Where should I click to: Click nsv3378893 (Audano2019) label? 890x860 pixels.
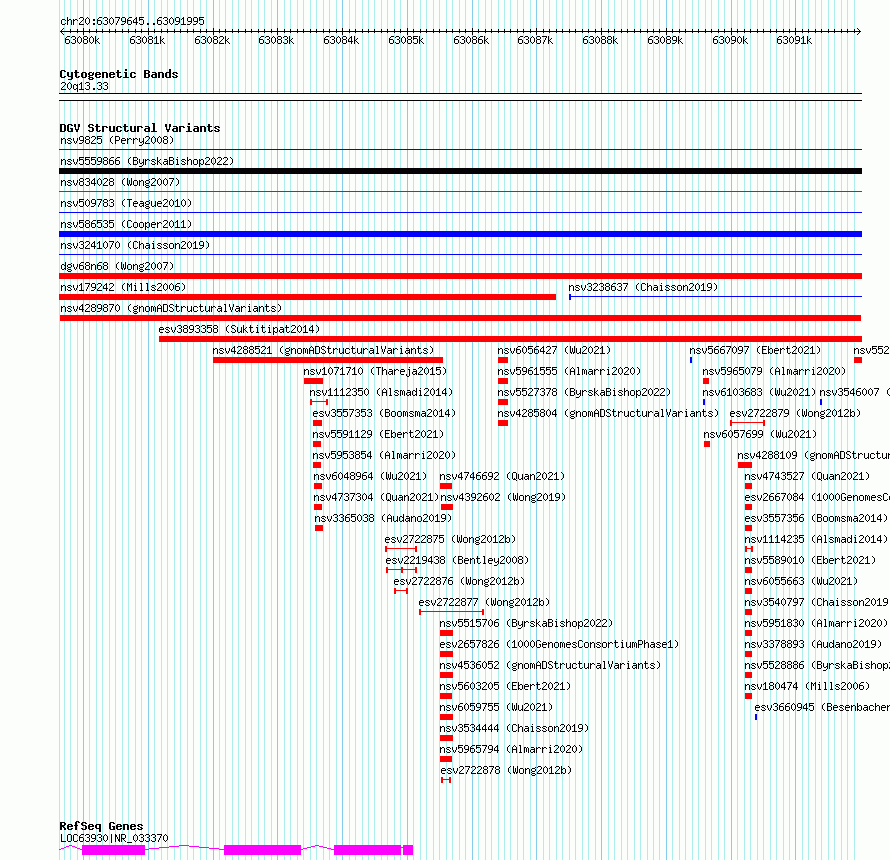(x=813, y=644)
